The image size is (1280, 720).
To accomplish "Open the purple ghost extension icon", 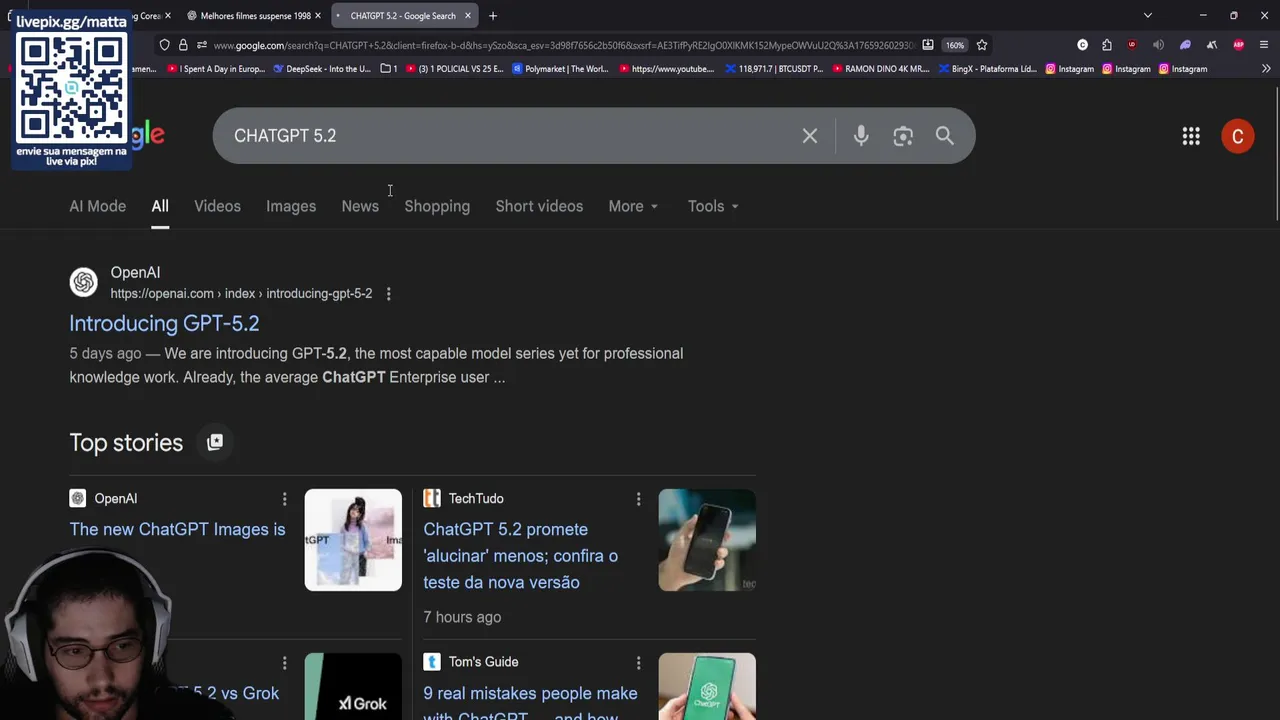I will coord(1185,45).
